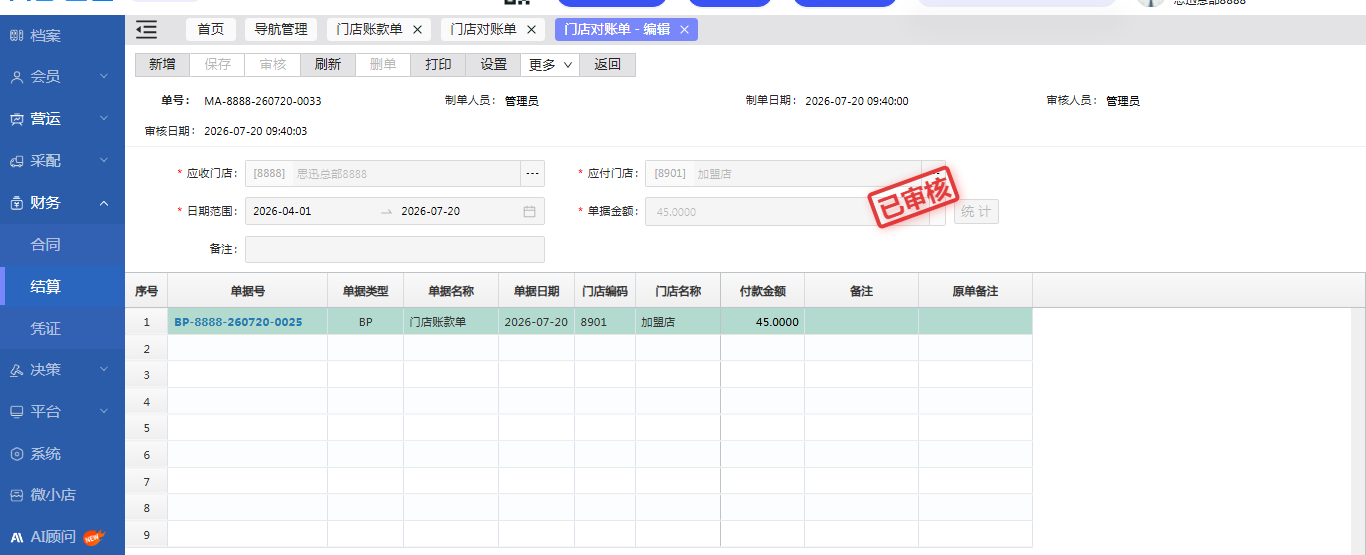Click the 付款金额 column header

[x=762, y=291]
